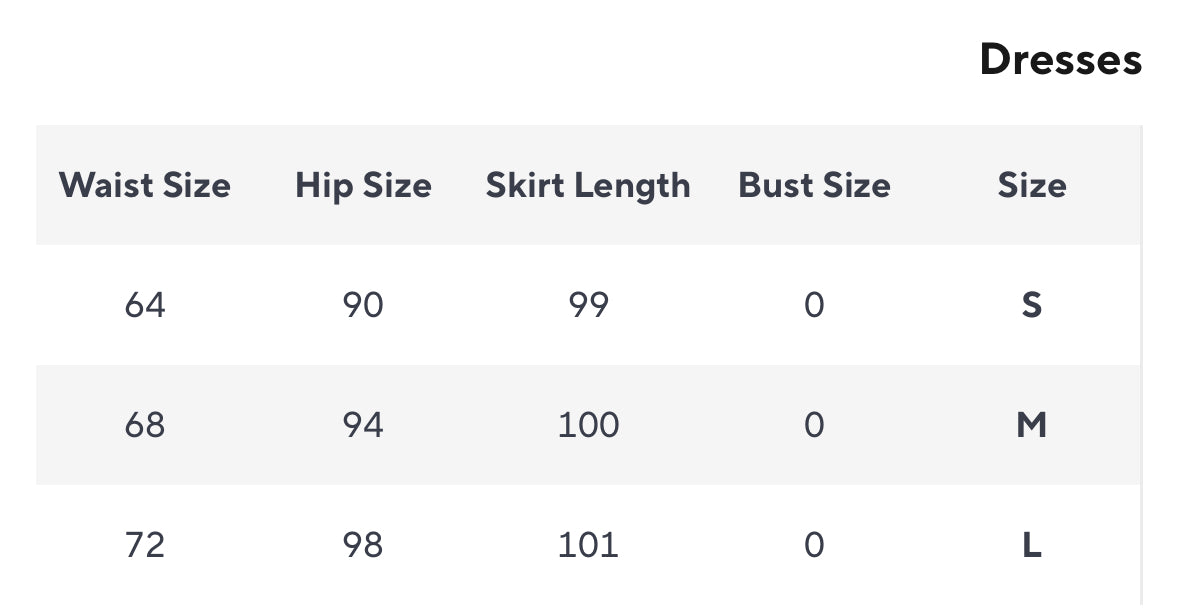
Task: Select the waist size value 68
Action: click(x=145, y=425)
